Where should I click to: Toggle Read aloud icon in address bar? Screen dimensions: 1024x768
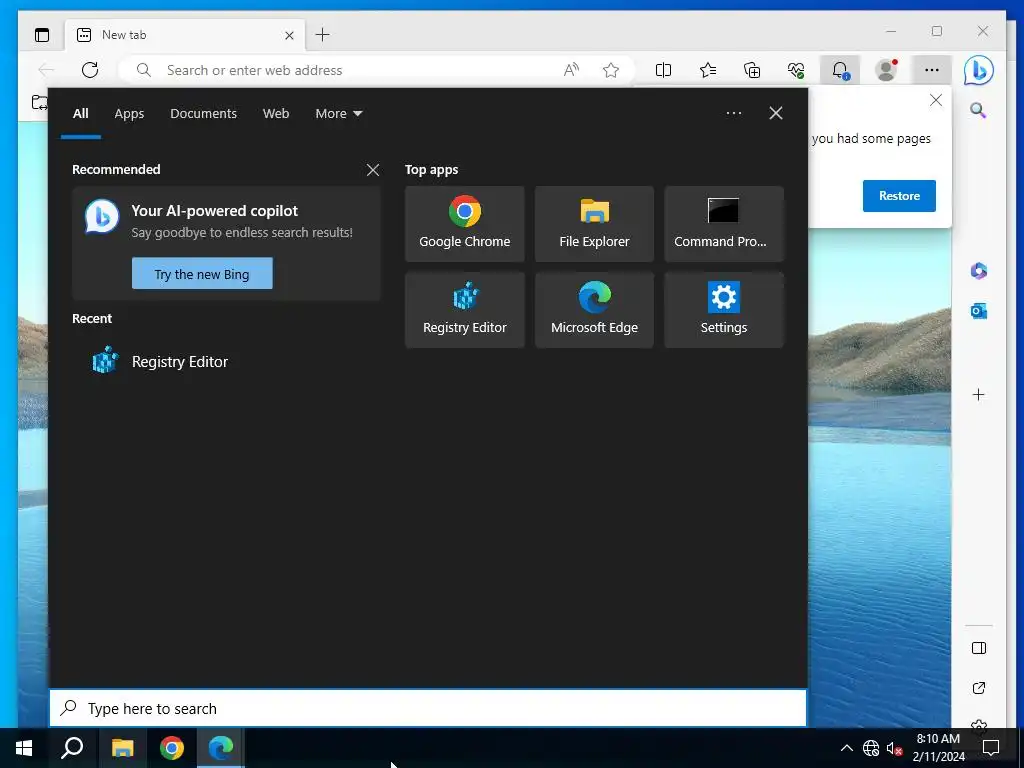(x=571, y=70)
